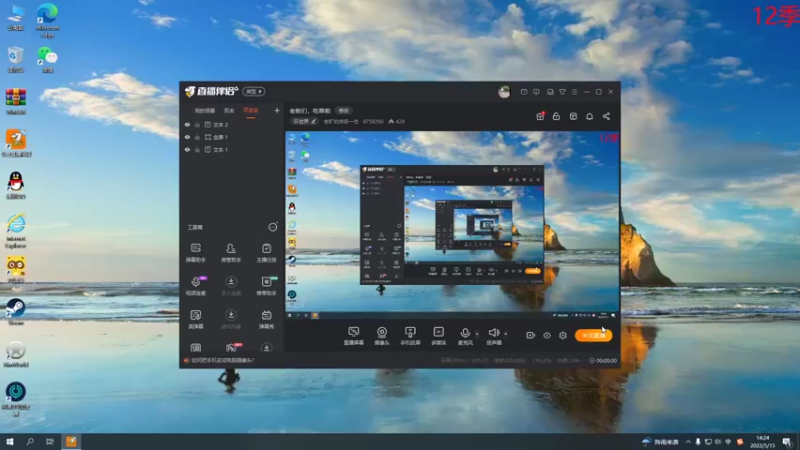Hide the 文本 2 layer with eye icon
Screen dimensions: 800x450
pyautogui.click(x=187, y=124)
